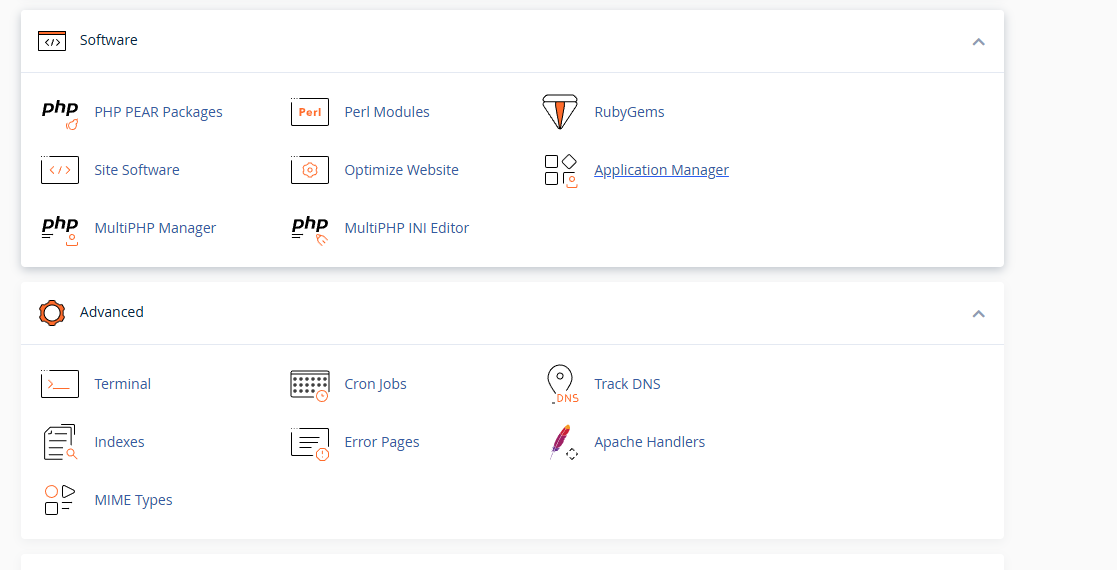Viewport: 1117px width, 570px height.
Task: Open the Application Manager link
Action: (x=661, y=170)
